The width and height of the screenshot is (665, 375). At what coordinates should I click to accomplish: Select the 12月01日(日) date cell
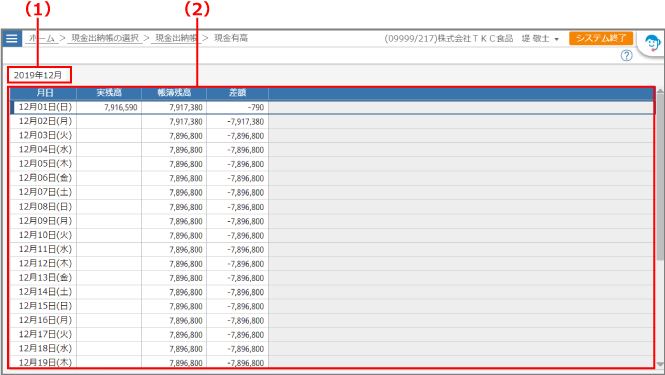(45, 107)
